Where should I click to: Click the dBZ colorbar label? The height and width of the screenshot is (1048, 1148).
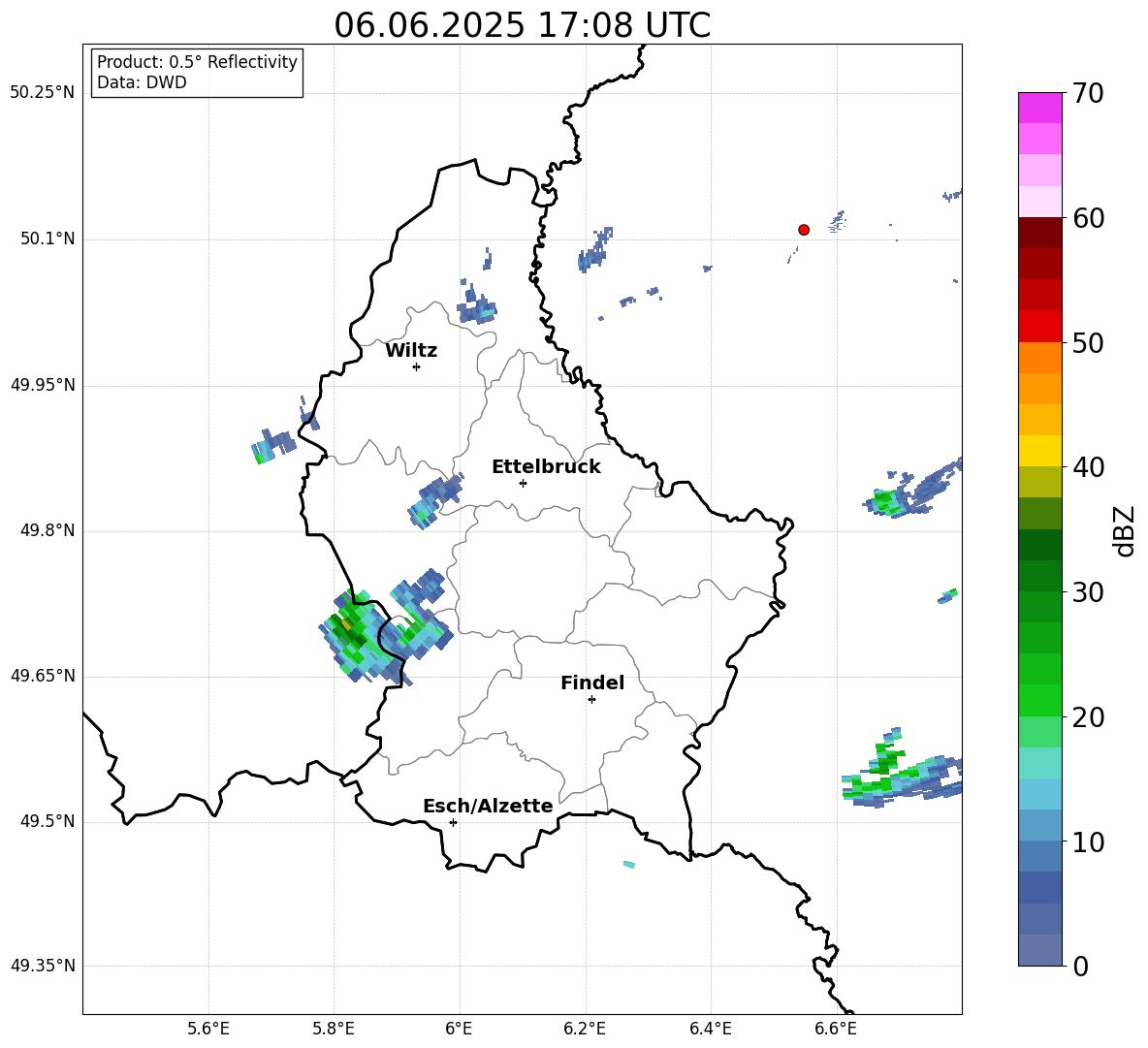tap(1126, 530)
